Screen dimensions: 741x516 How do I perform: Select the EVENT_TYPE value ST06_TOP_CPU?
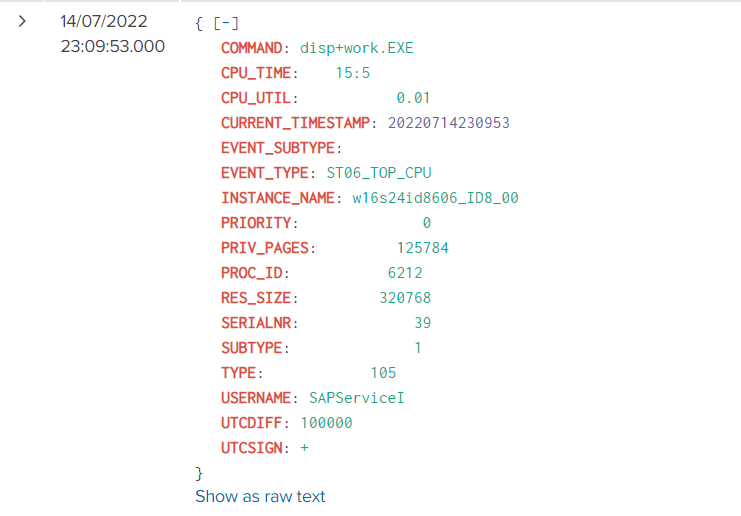click(x=379, y=172)
